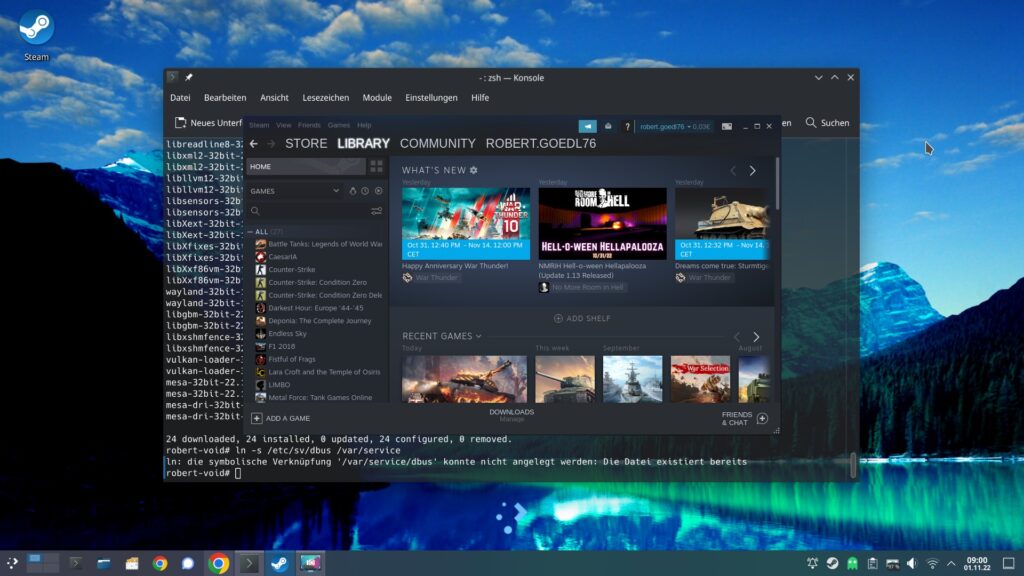The width and height of the screenshot is (1024, 576).
Task: Collapse the ALL games list
Action: (x=250, y=232)
